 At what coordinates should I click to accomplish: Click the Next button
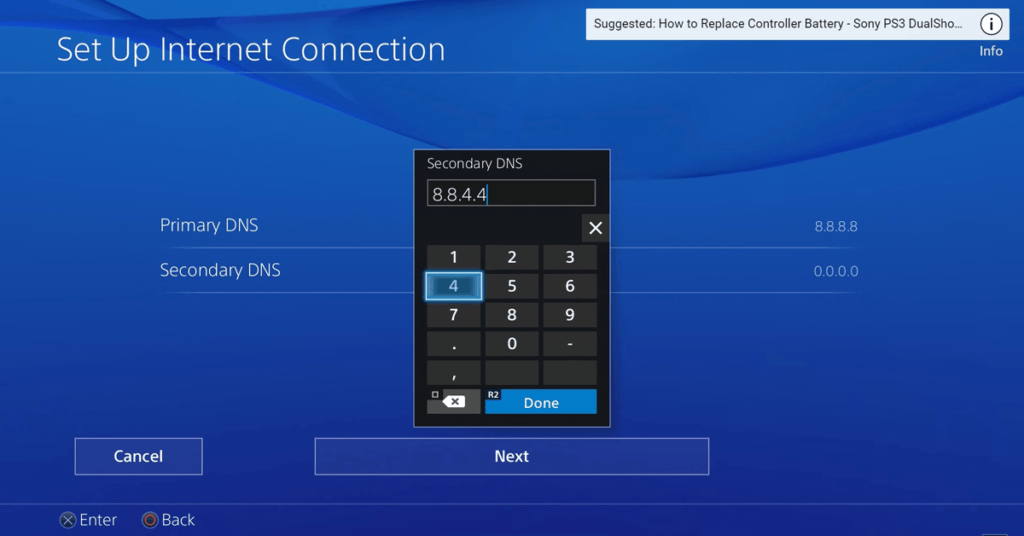click(x=511, y=456)
